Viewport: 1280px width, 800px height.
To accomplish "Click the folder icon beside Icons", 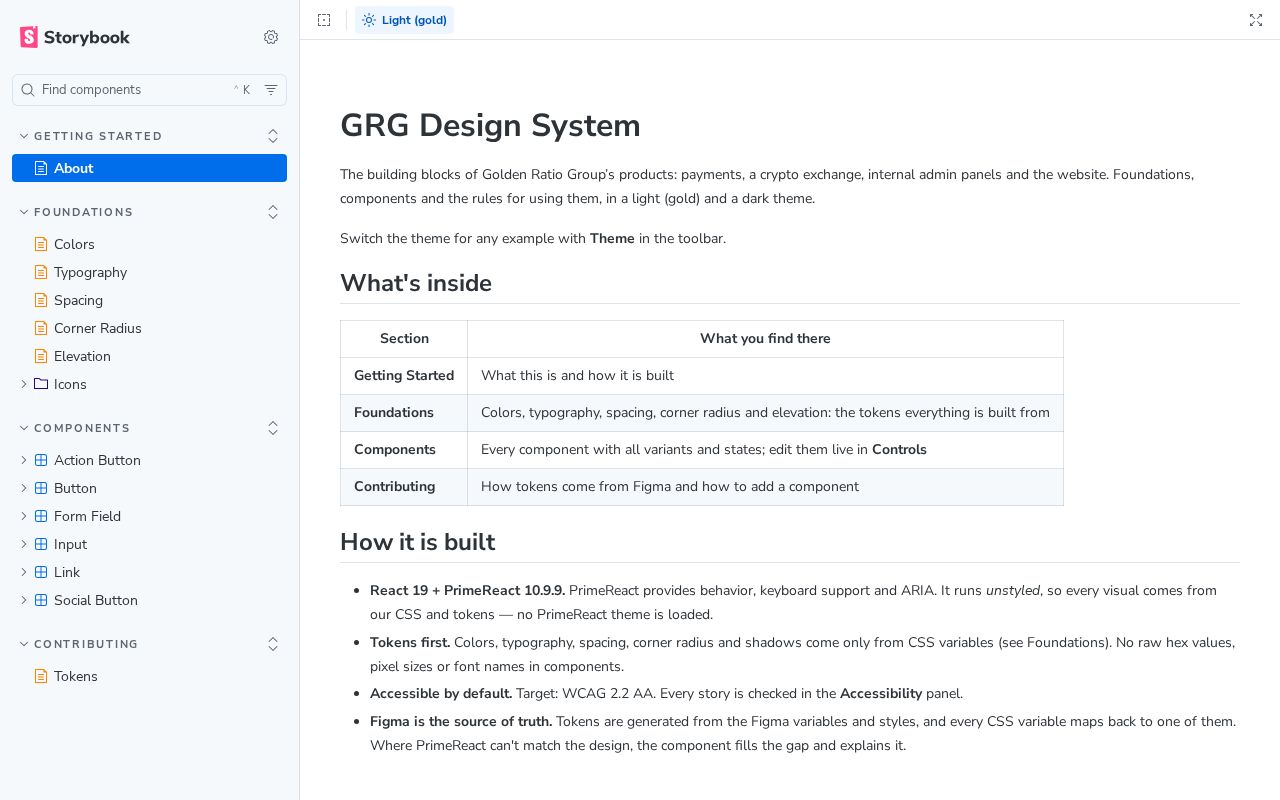I will [41, 384].
